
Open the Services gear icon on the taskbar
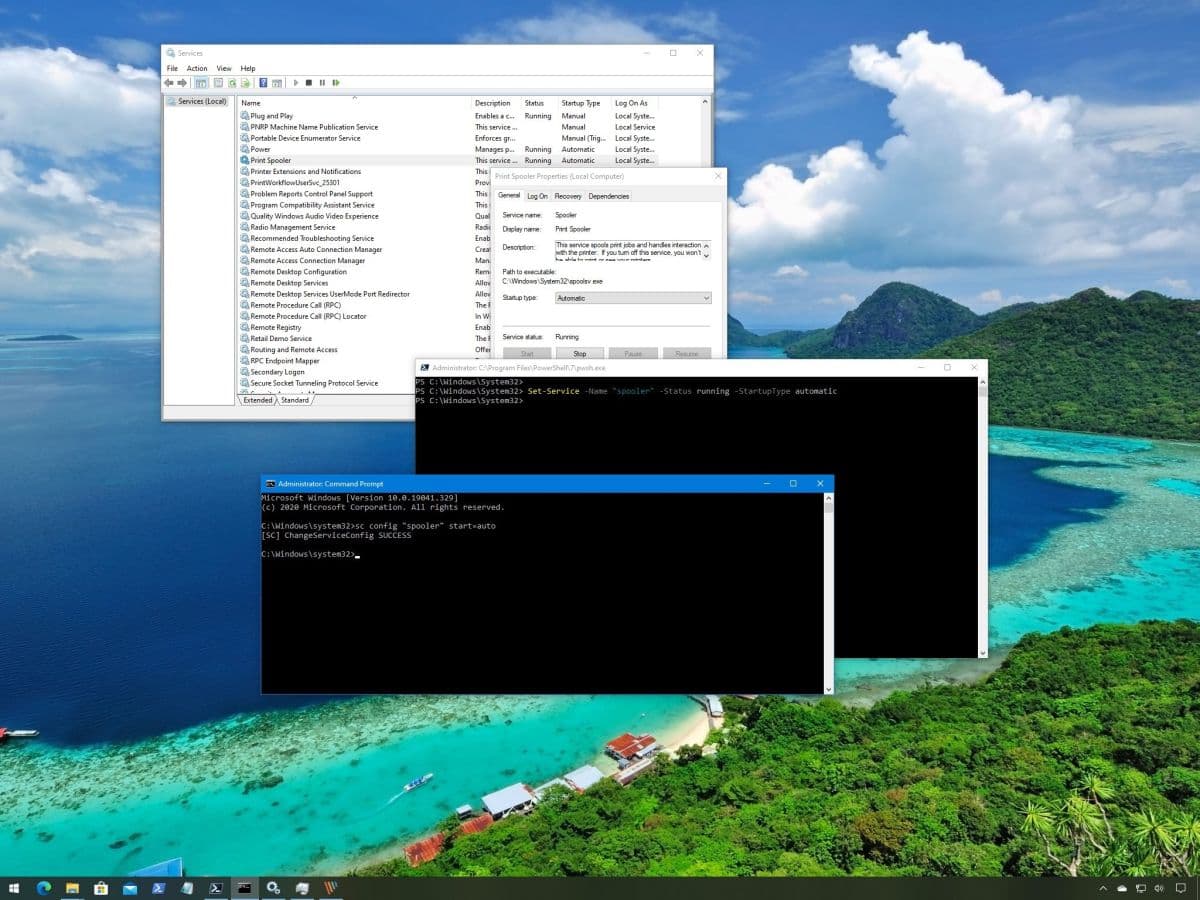pos(273,887)
